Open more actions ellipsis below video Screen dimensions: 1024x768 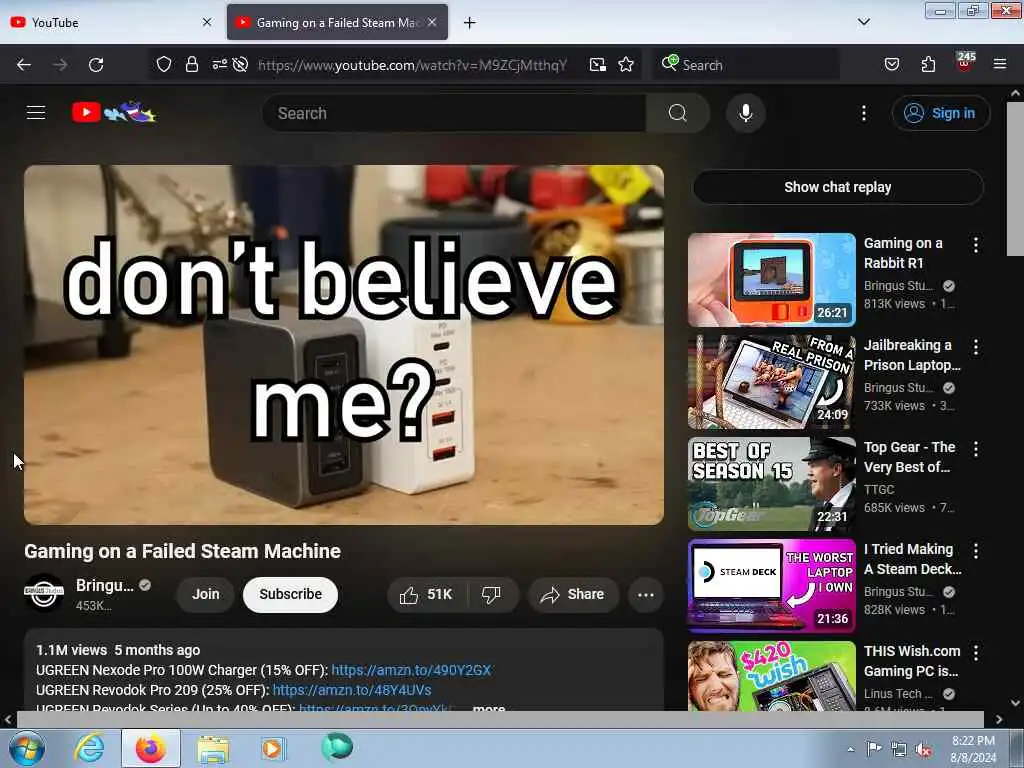tap(646, 595)
